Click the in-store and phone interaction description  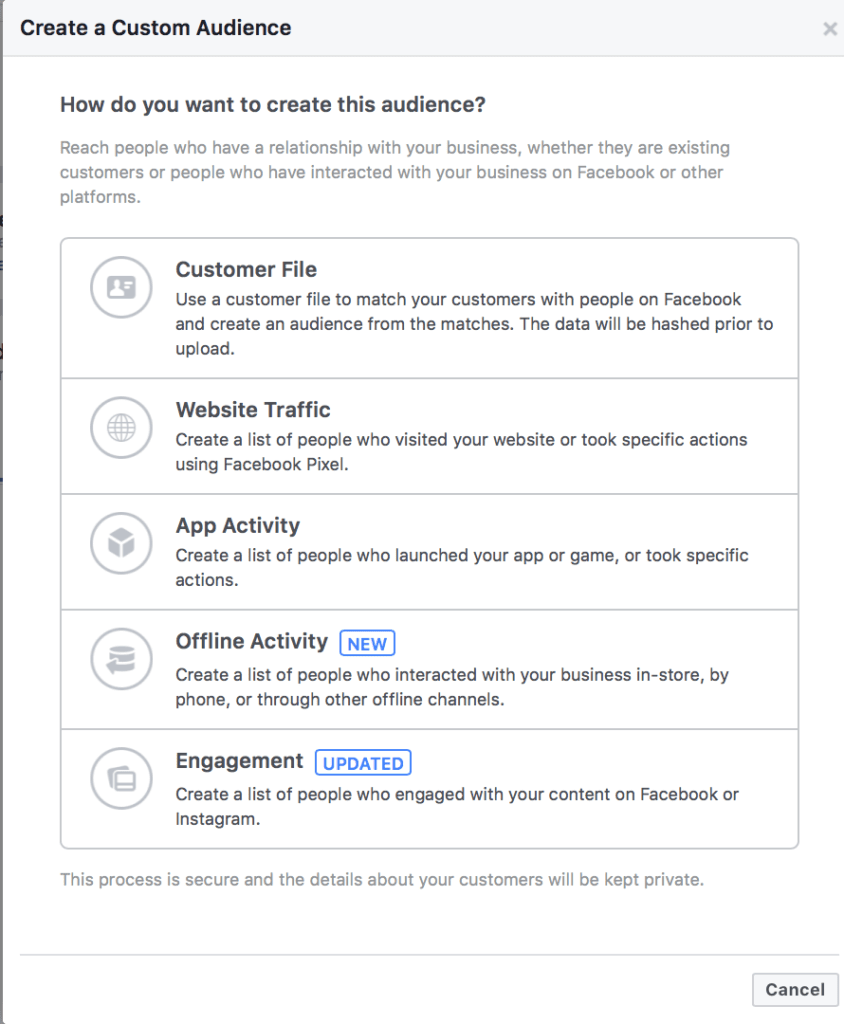coord(452,687)
